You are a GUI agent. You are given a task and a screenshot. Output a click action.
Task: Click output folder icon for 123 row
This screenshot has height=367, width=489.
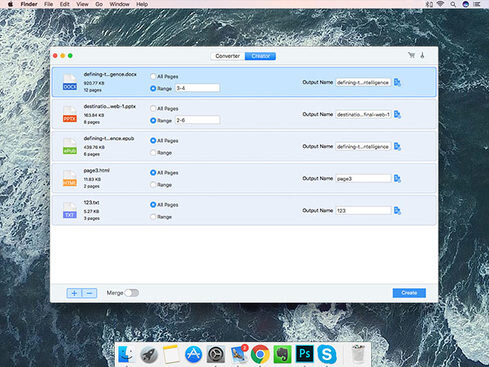[397, 211]
